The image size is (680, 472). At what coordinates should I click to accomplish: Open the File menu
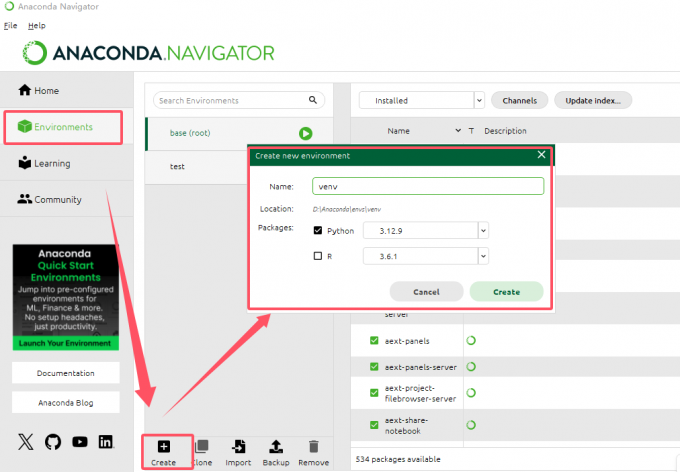click(x=10, y=26)
